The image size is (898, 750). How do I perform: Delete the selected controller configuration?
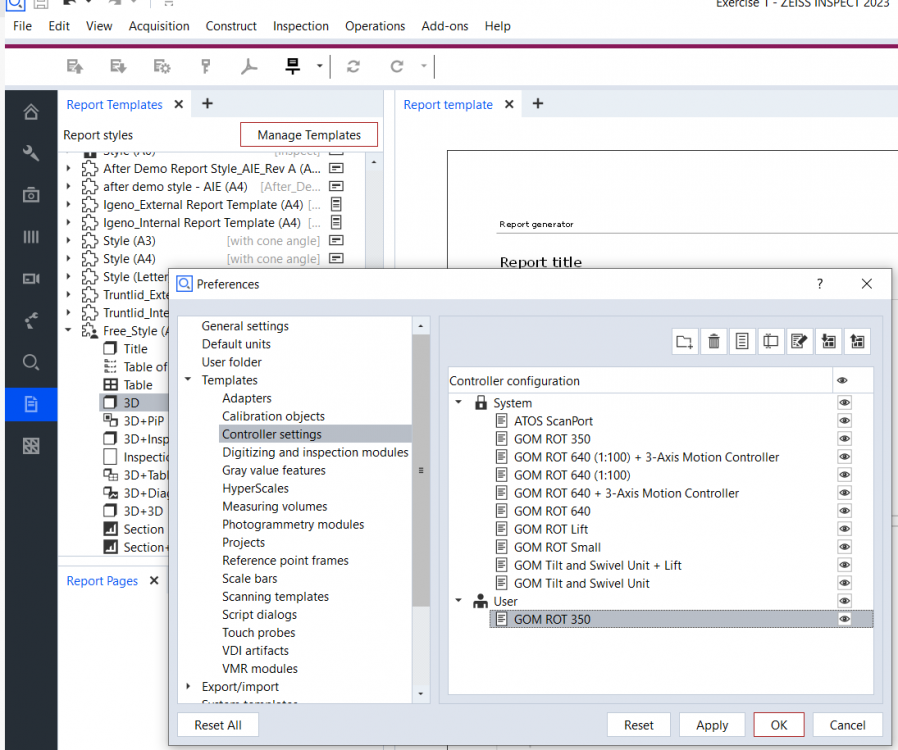point(713,341)
